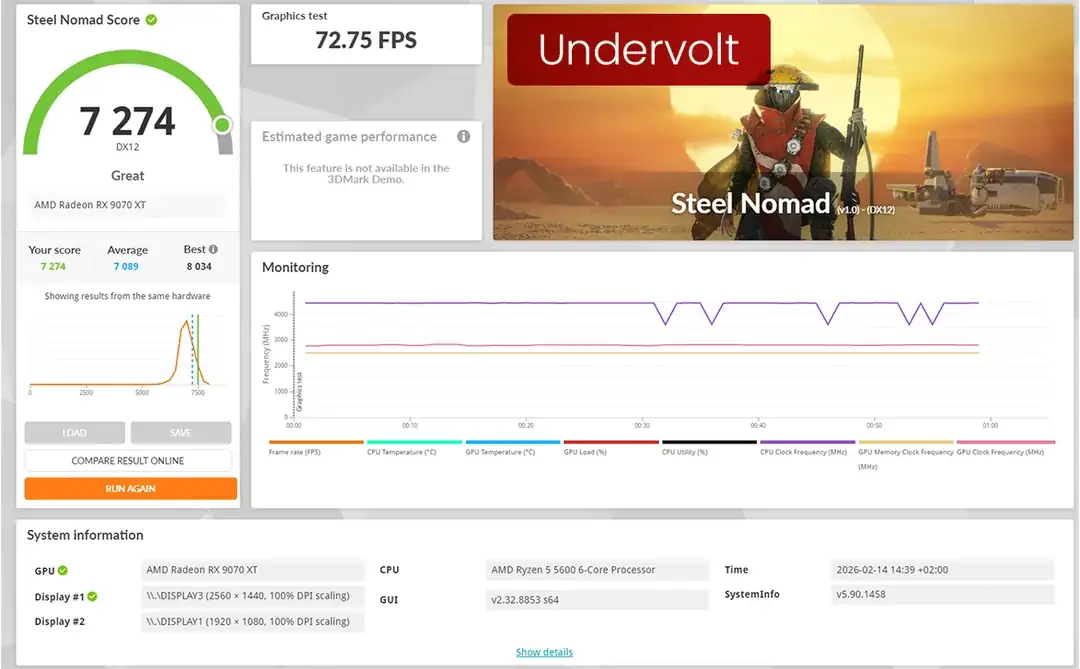The height and width of the screenshot is (669, 1080).
Task: Click the Graphics test label
Action: (x=295, y=16)
